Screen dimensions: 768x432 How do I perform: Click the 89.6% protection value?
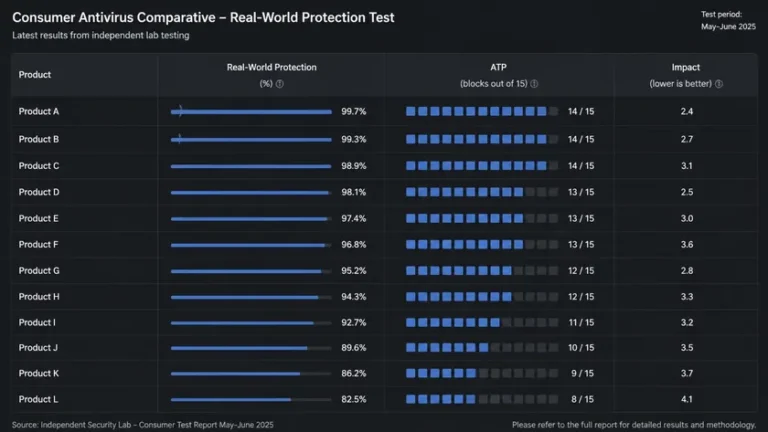pyautogui.click(x=354, y=348)
